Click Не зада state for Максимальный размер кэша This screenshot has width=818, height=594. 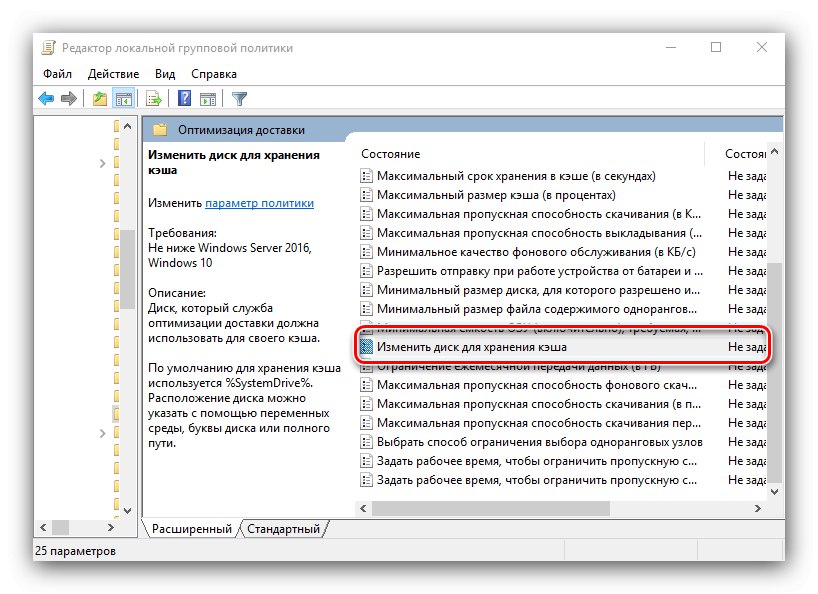coord(747,195)
